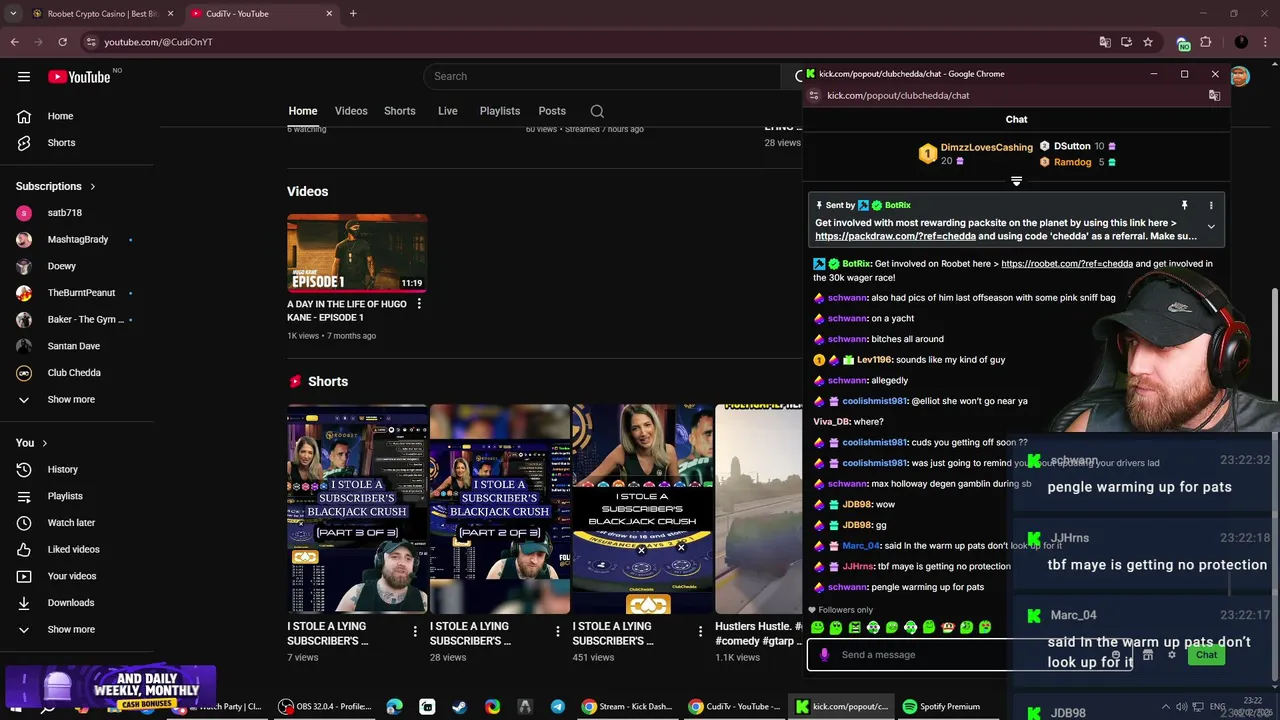Open the YouTube hamburger guide menu
Image resolution: width=1280 pixels, height=720 pixels.
click(x=24, y=76)
